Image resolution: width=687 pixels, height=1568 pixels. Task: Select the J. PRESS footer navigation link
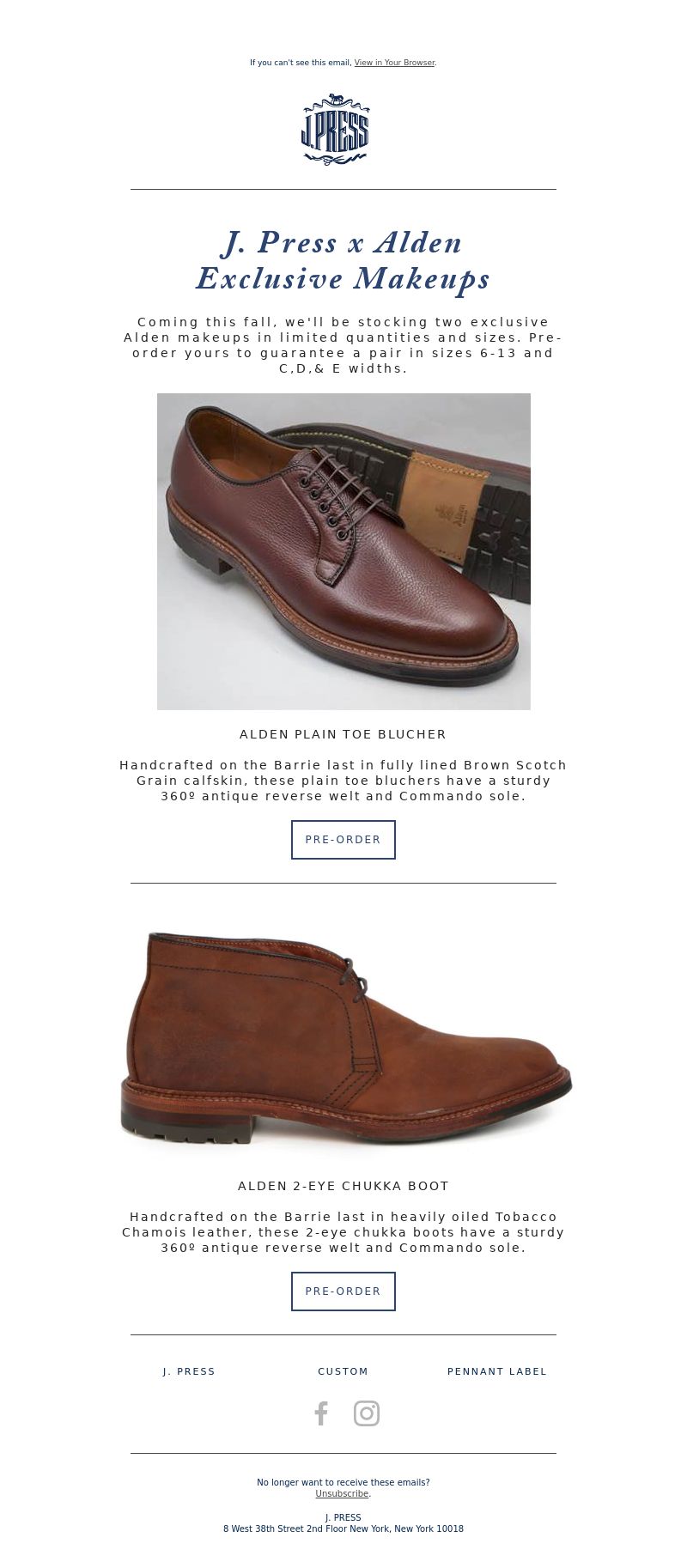(x=189, y=1371)
